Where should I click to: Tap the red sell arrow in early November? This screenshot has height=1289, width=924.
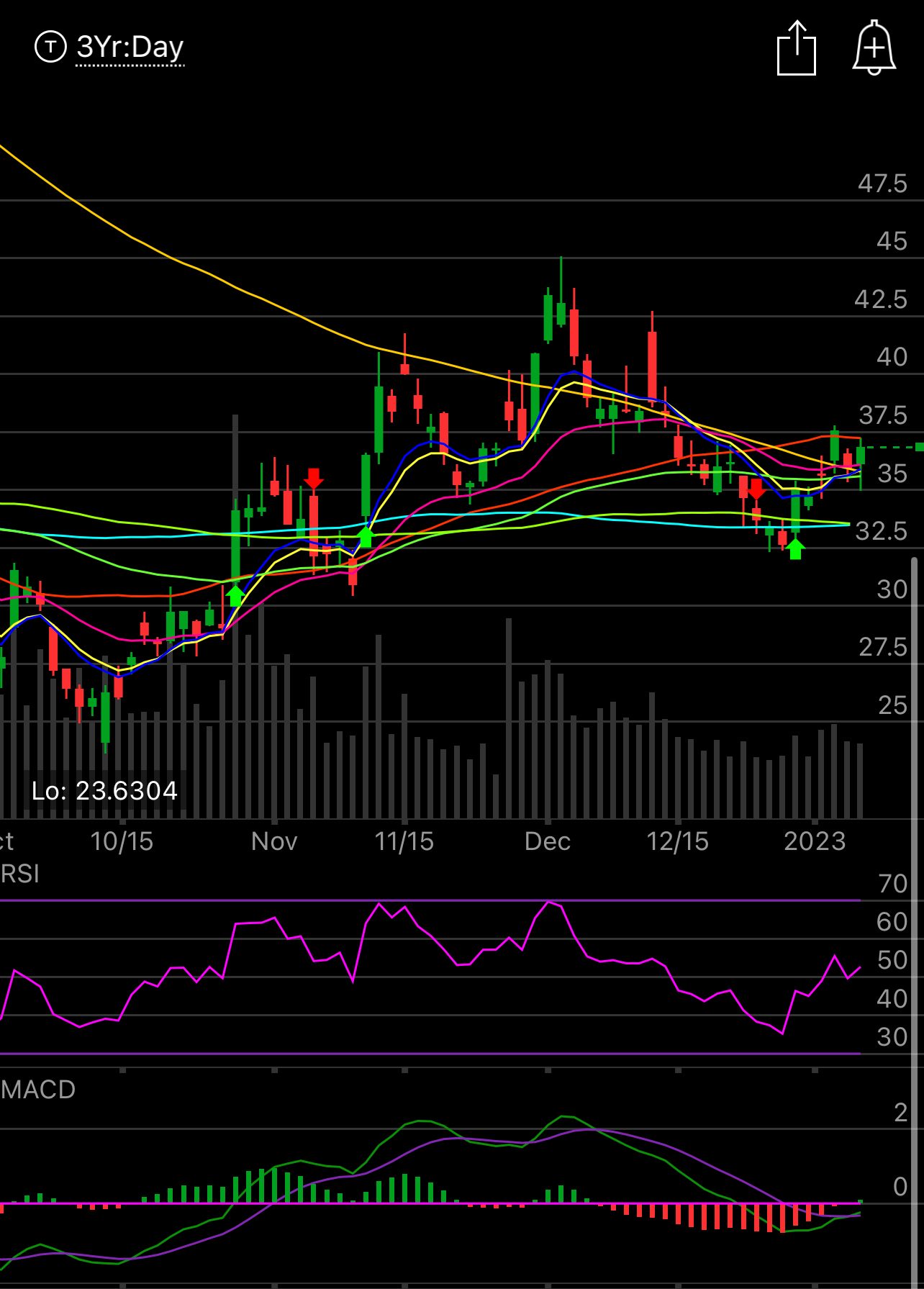click(x=314, y=479)
